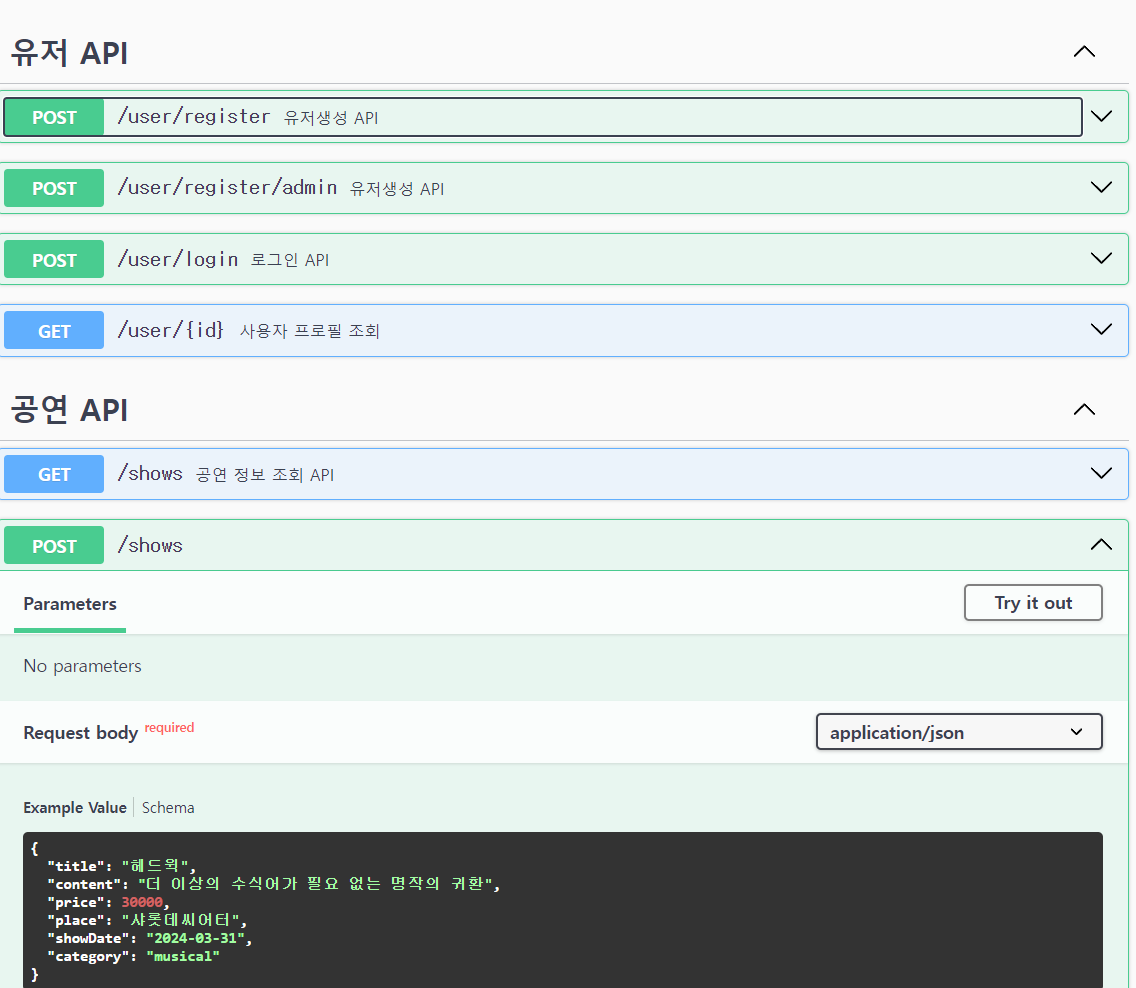Click POST badge of /shows

[x=54, y=545]
